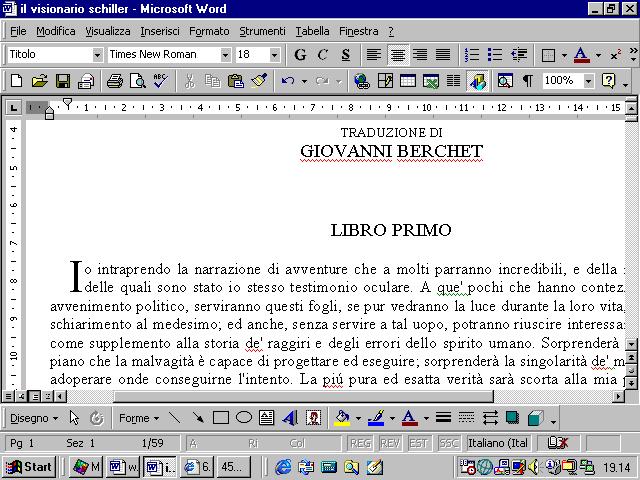This screenshot has height=480, width=640.
Task: Align text left
Action: pyautogui.click(x=373, y=55)
